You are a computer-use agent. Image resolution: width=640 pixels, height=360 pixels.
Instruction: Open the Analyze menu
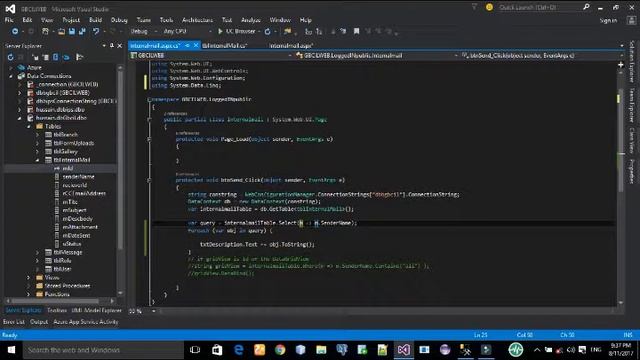click(251, 20)
